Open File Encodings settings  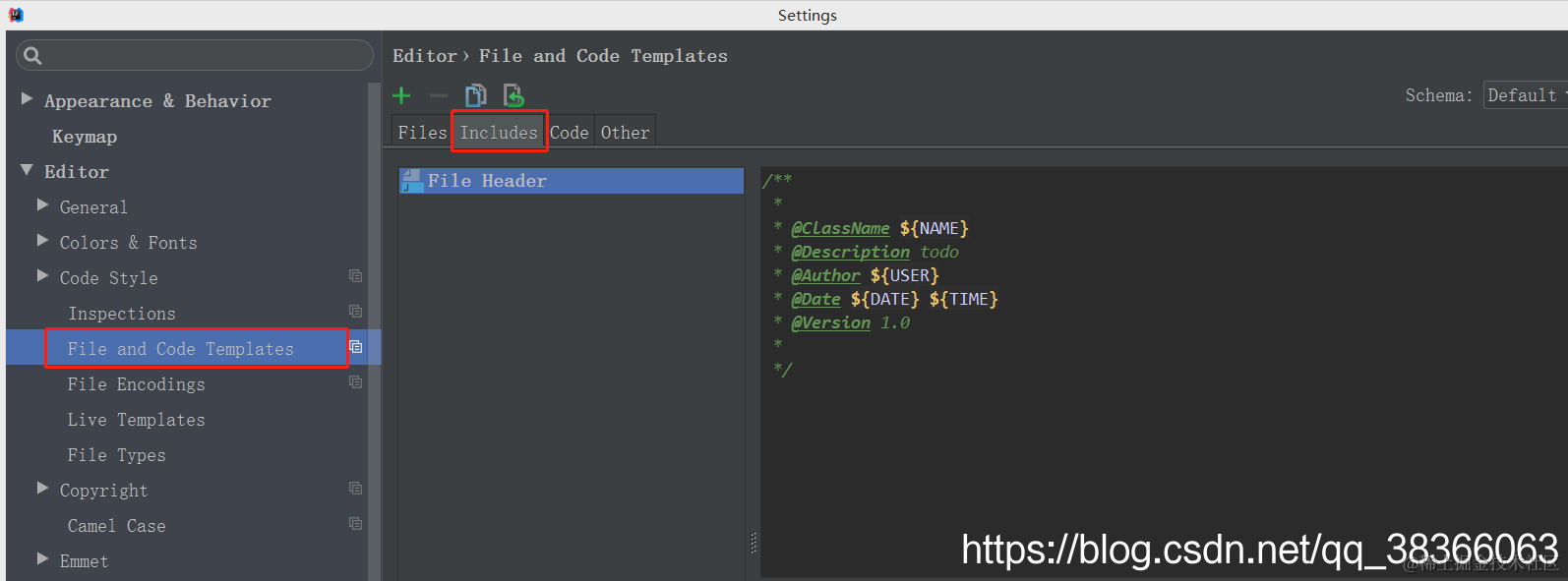click(137, 384)
